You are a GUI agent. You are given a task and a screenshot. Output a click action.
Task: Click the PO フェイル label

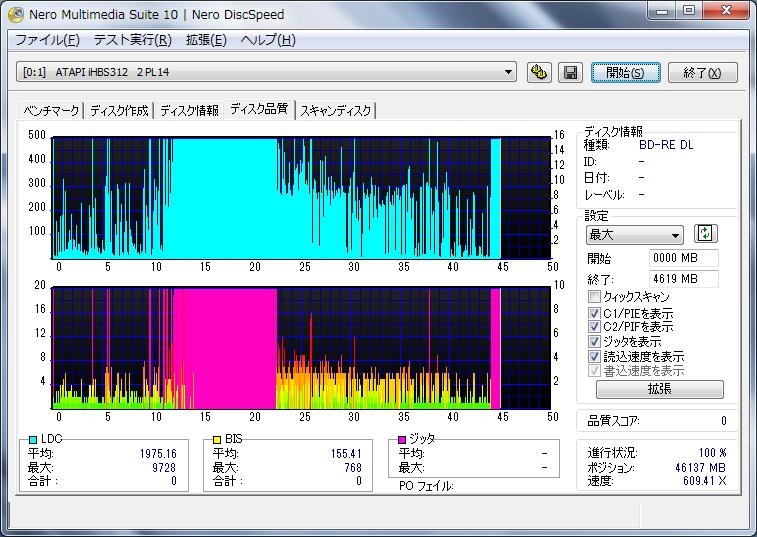[426, 486]
